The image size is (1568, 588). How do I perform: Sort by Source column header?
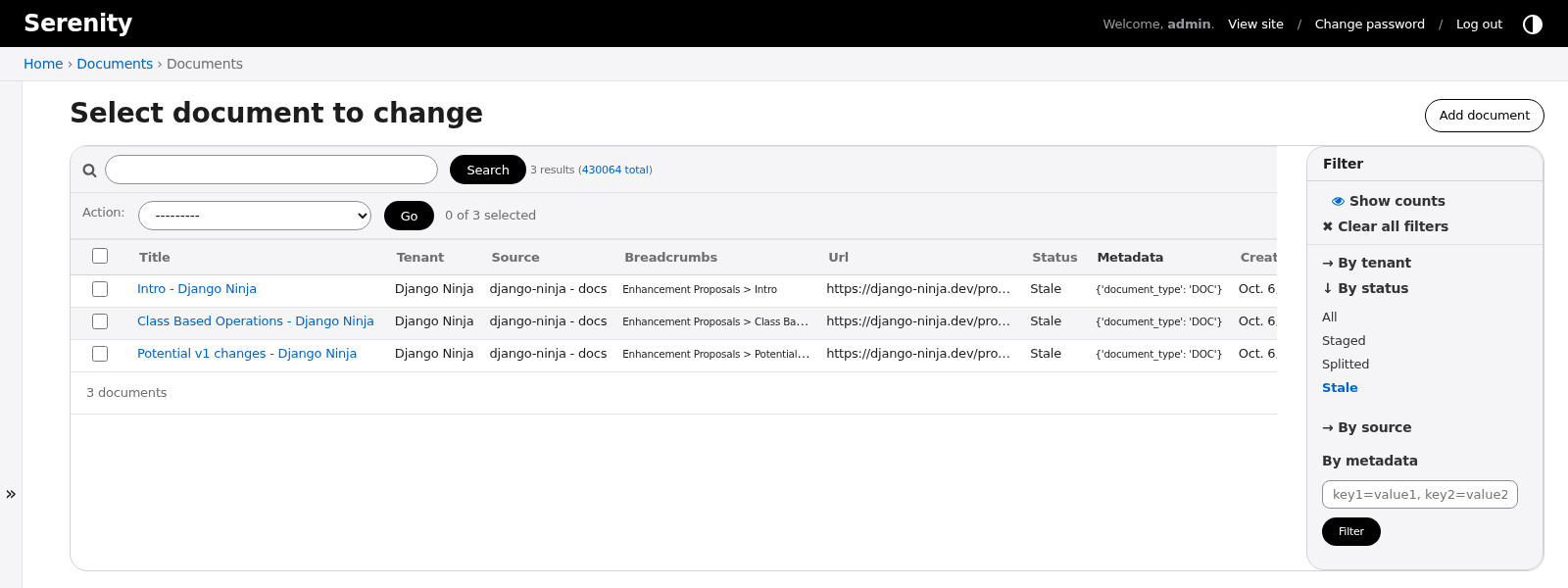click(x=515, y=258)
